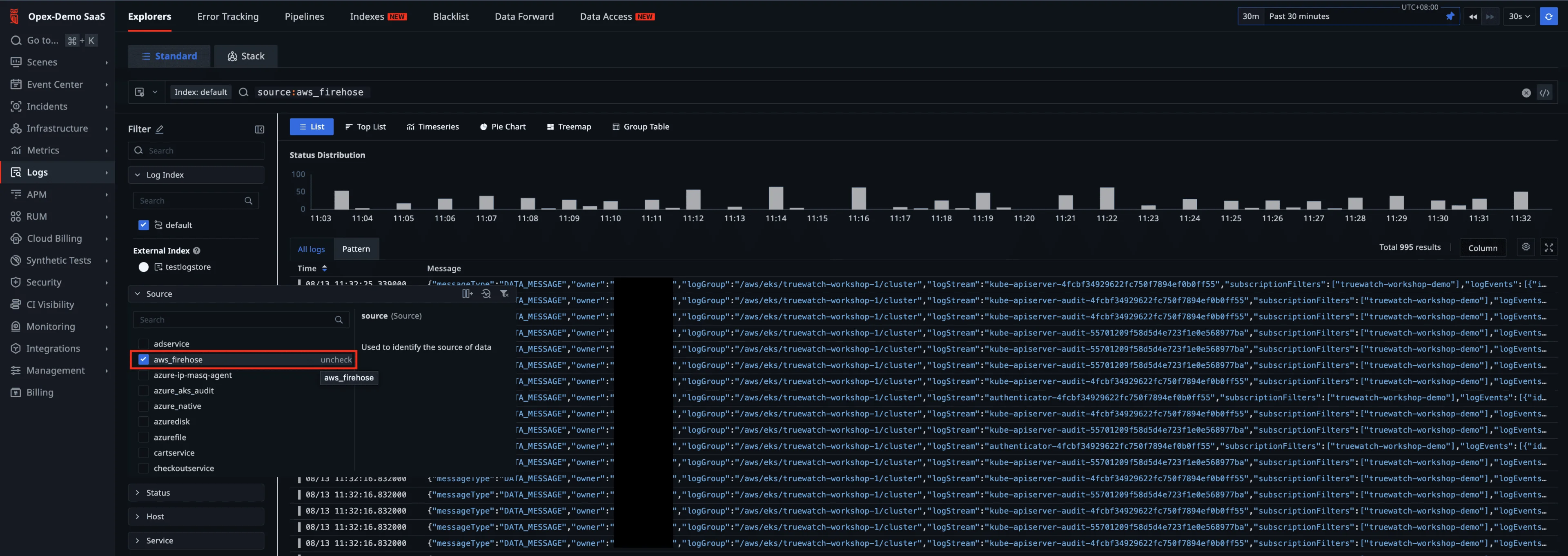Check the adservice source checkbox
This screenshot has height=556, width=1568.
pos(144,344)
